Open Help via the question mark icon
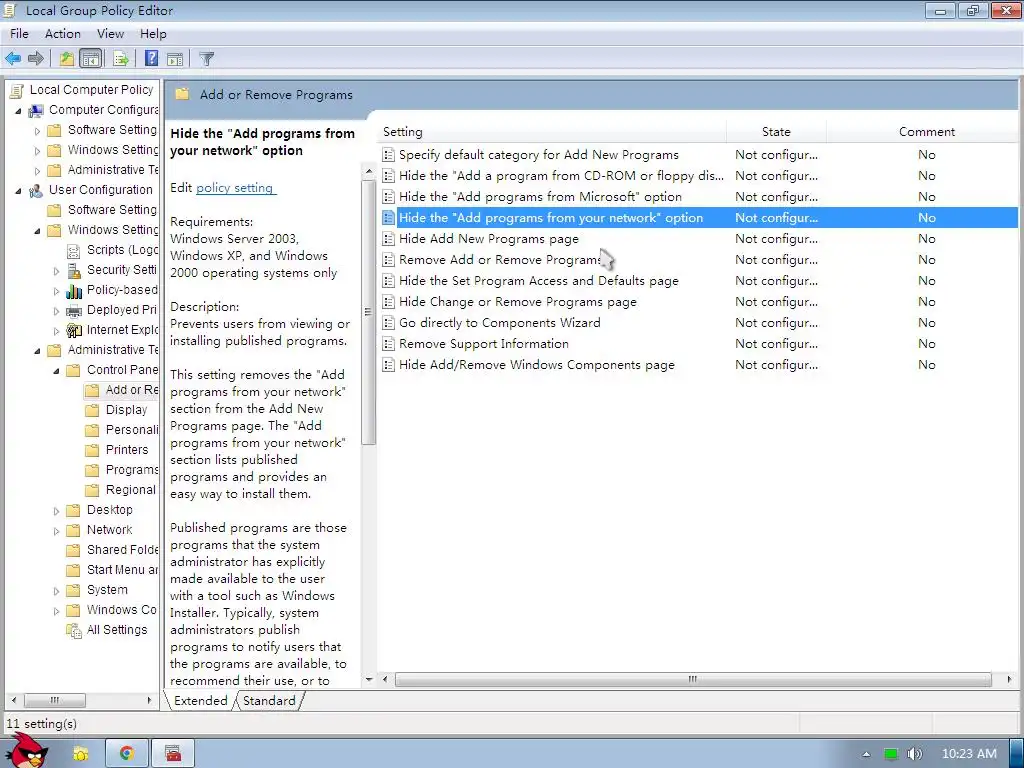The width and height of the screenshot is (1024, 768). point(151,59)
